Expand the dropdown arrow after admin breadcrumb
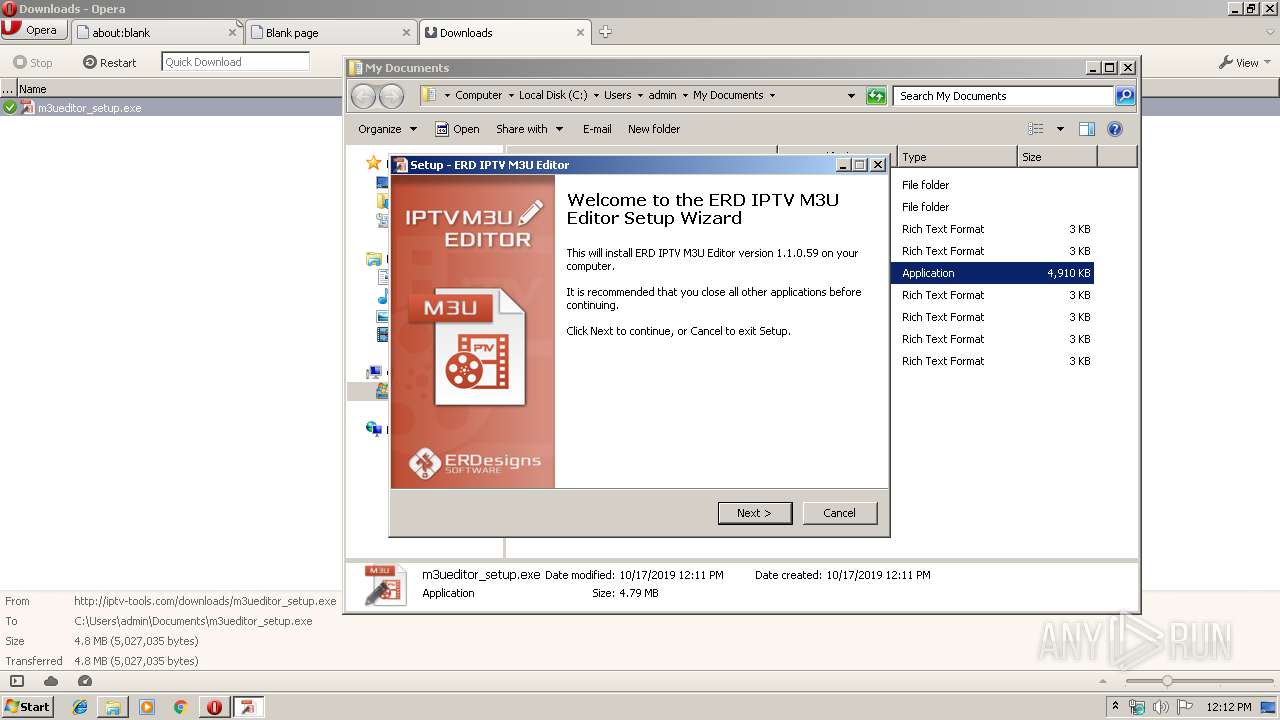Viewport: 1280px width, 720px height. click(685, 96)
